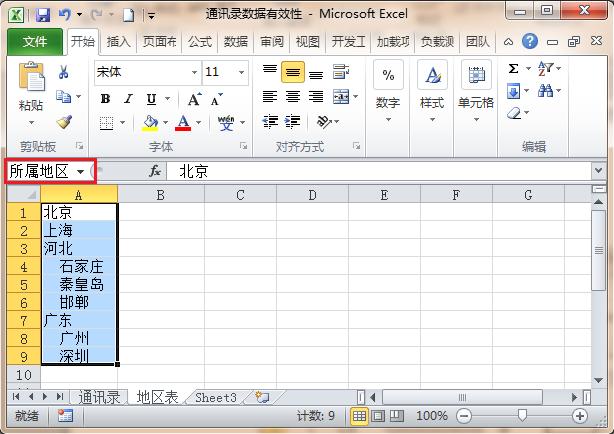Decrease font size with the small A icon
The height and width of the screenshot is (434, 614).
tap(217, 99)
